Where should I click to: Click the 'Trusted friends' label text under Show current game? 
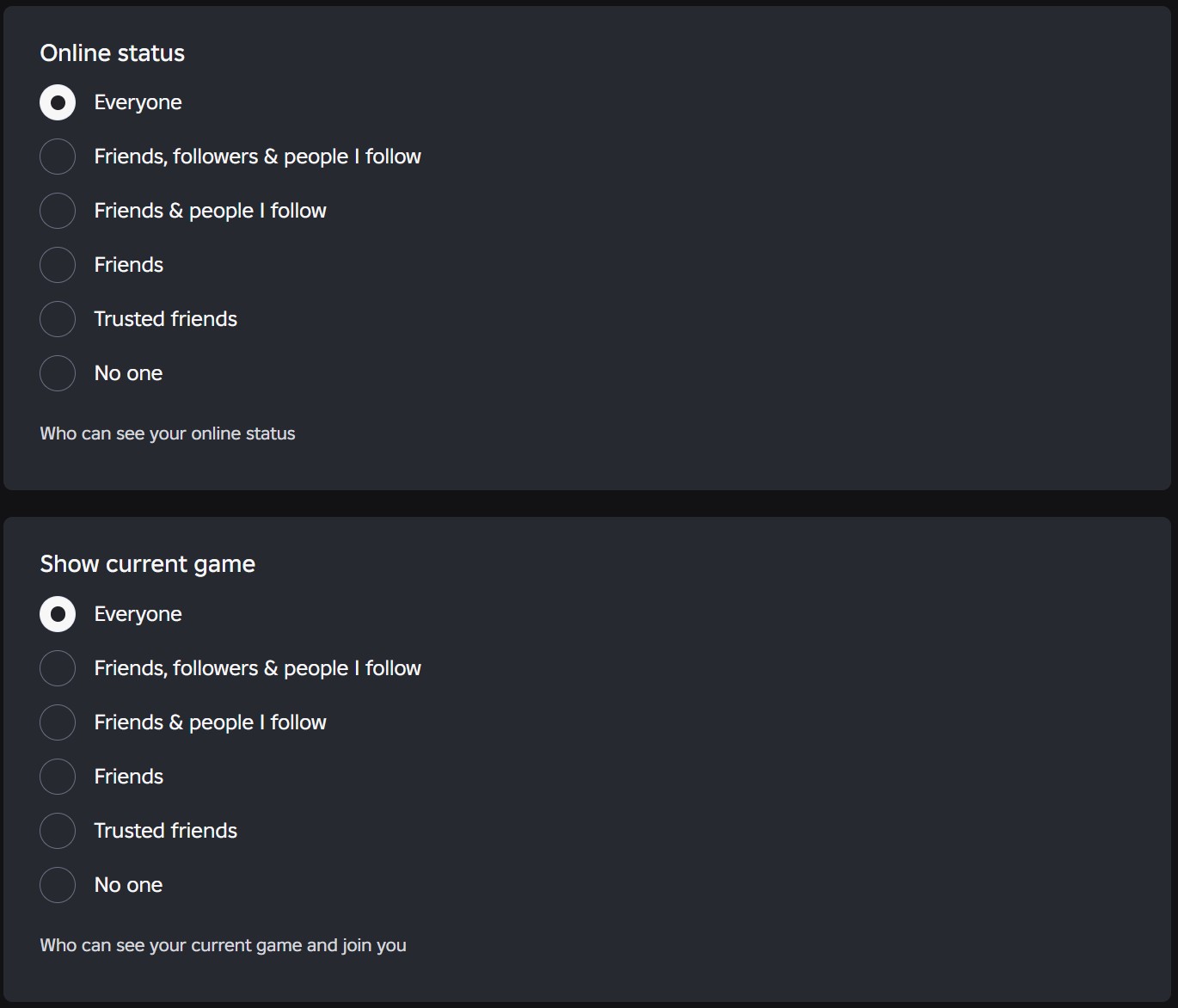pyautogui.click(x=166, y=831)
